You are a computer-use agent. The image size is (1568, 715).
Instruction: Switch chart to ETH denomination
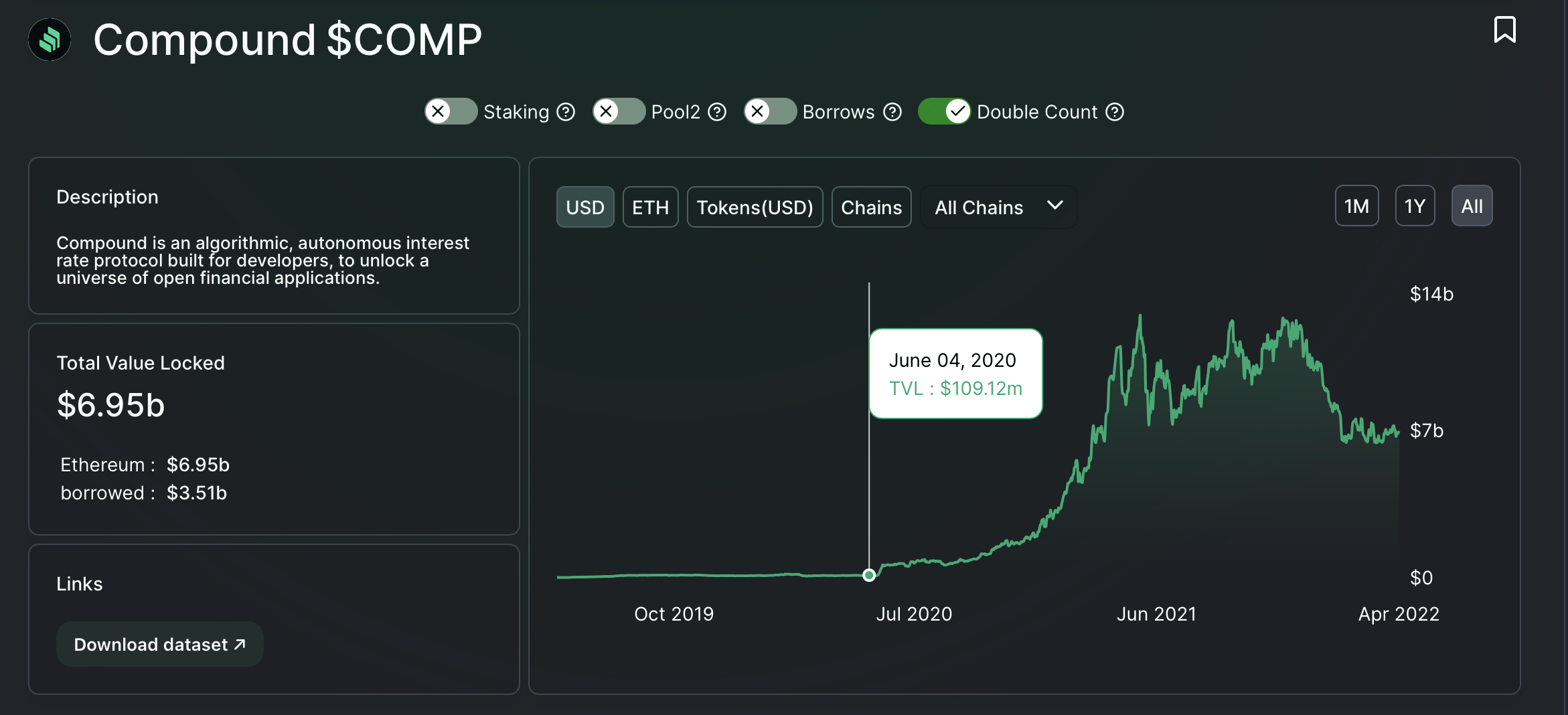(650, 207)
